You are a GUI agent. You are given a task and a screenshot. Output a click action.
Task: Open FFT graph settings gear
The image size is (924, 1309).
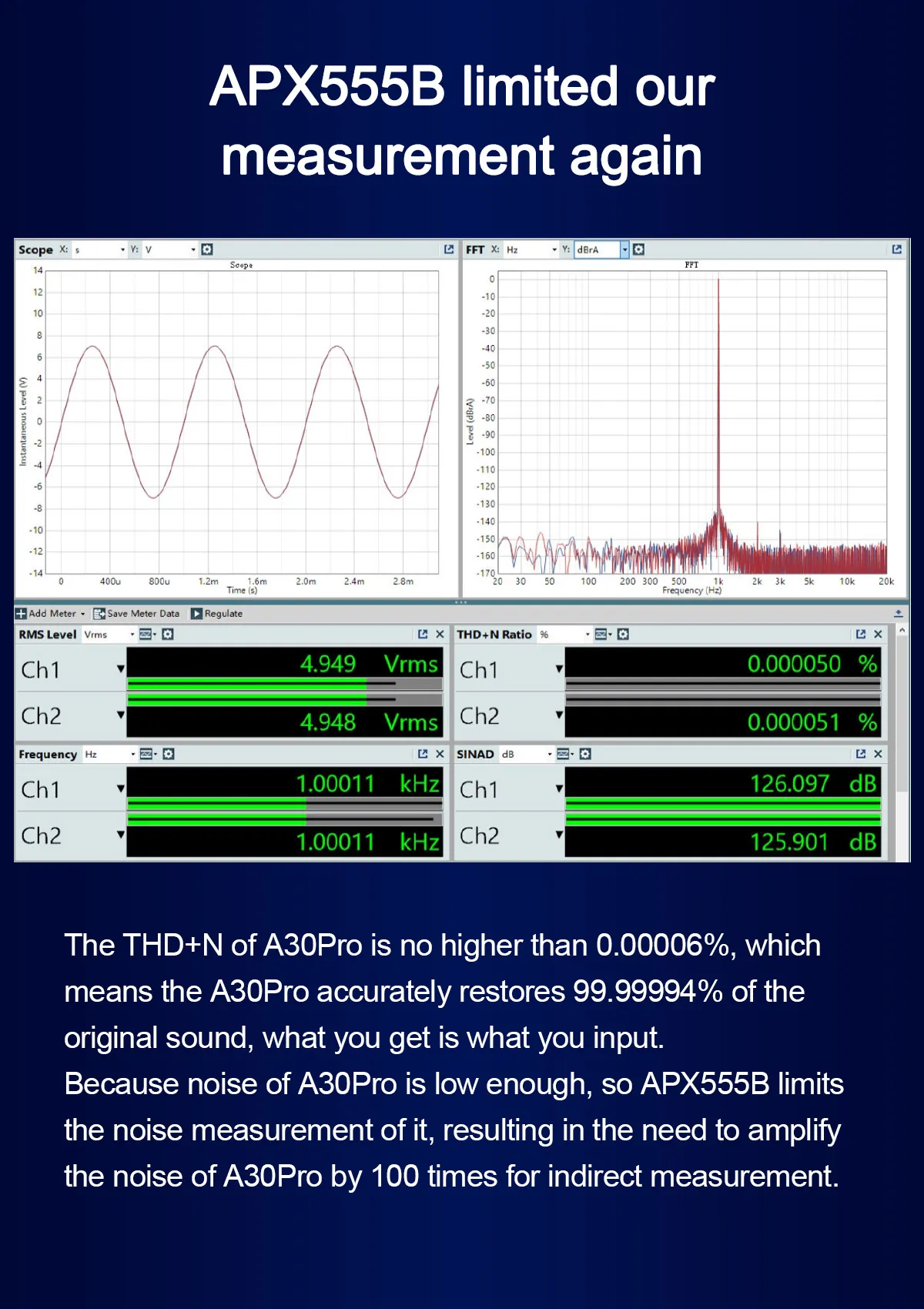pos(638,249)
